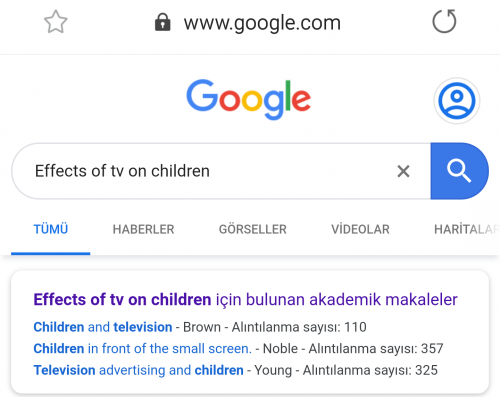Image resolution: width=500 pixels, height=397 pixels.
Task: Click the scholarly articles result card
Action: coord(250,332)
